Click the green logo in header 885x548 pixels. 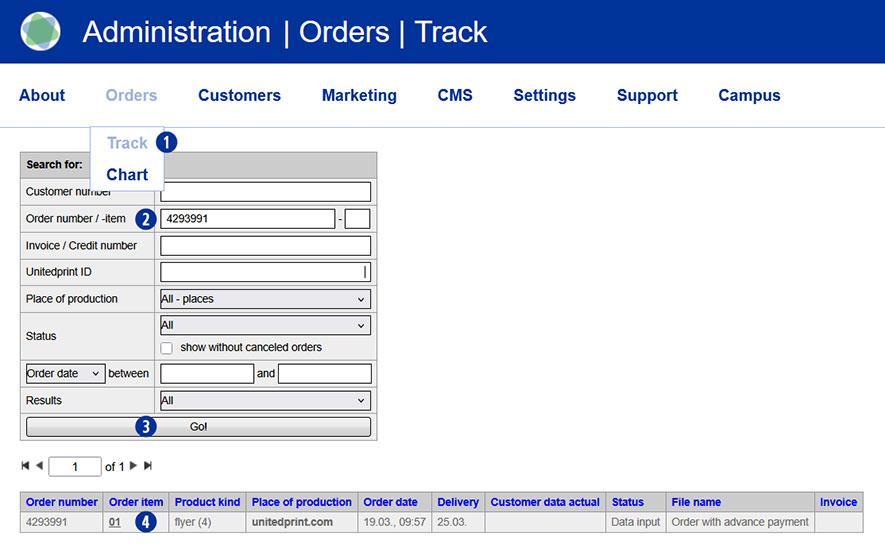click(40, 32)
